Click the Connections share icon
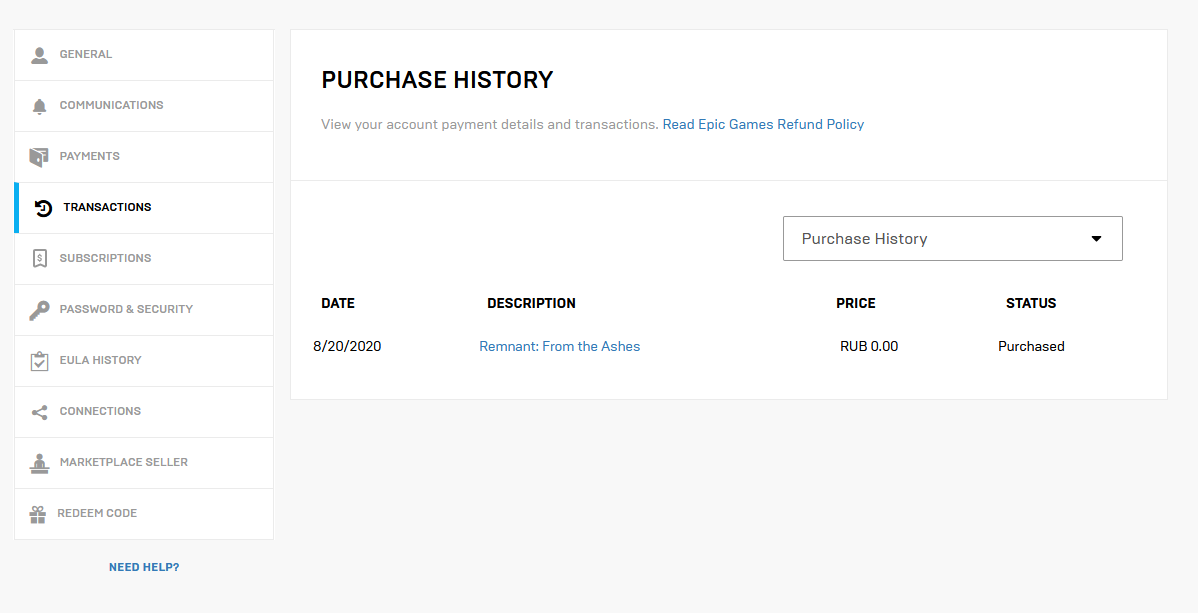This screenshot has width=1198, height=613. (40, 412)
